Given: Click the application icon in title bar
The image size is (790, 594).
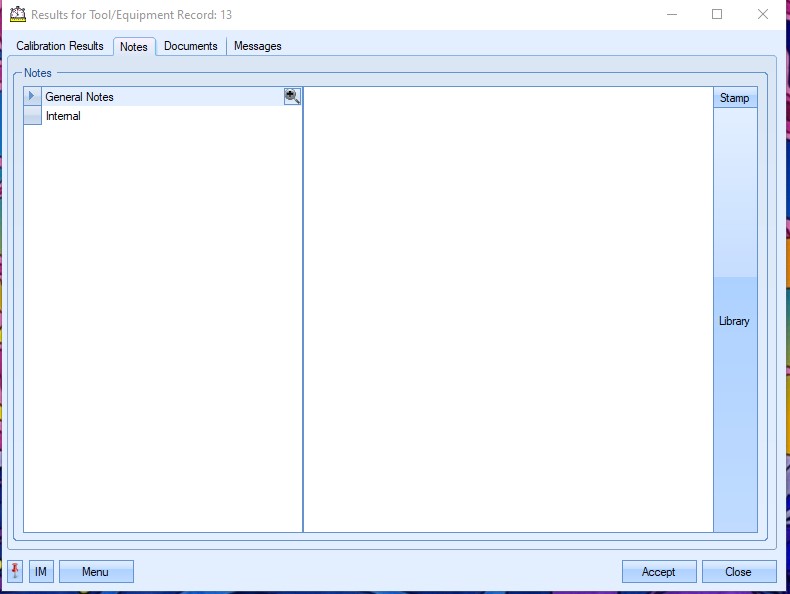Looking at the screenshot, I should pyautogui.click(x=18, y=14).
